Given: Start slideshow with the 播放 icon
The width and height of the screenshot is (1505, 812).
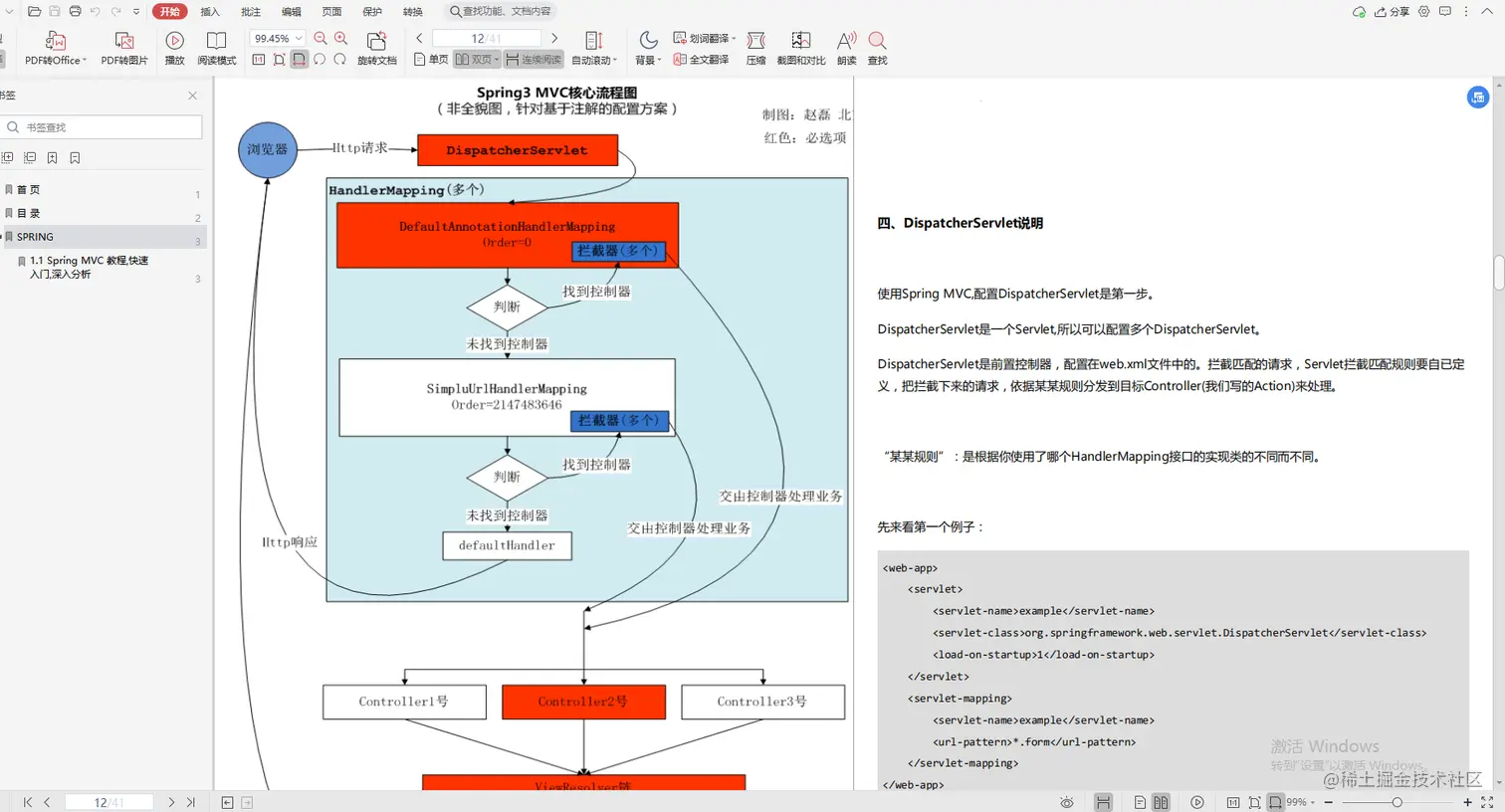Looking at the screenshot, I should tap(174, 47).
